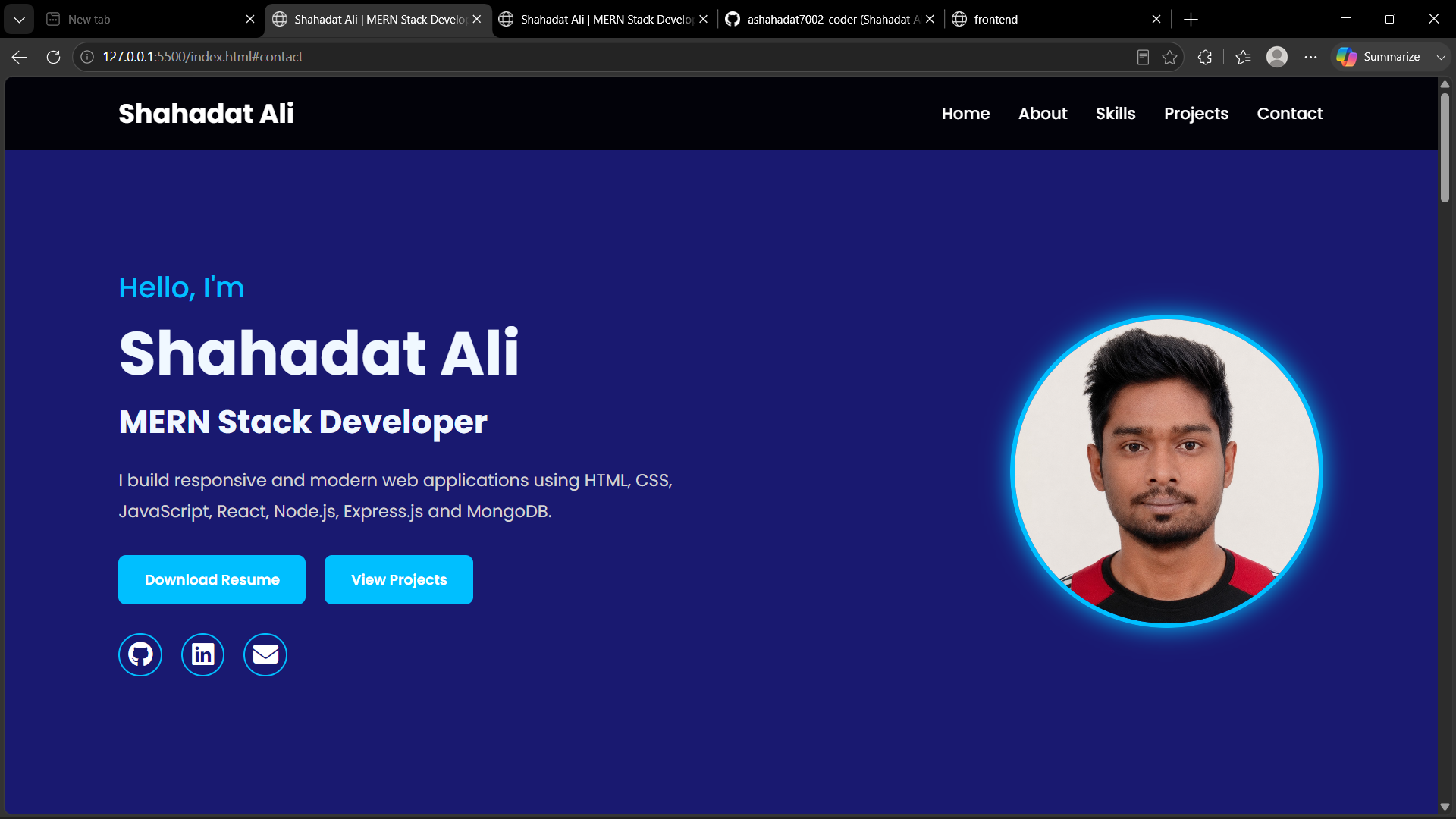Switch to the ashahadat7002-coder GitHub tab
Viewport: 1456px width, 819px height.
pos(831,20)
